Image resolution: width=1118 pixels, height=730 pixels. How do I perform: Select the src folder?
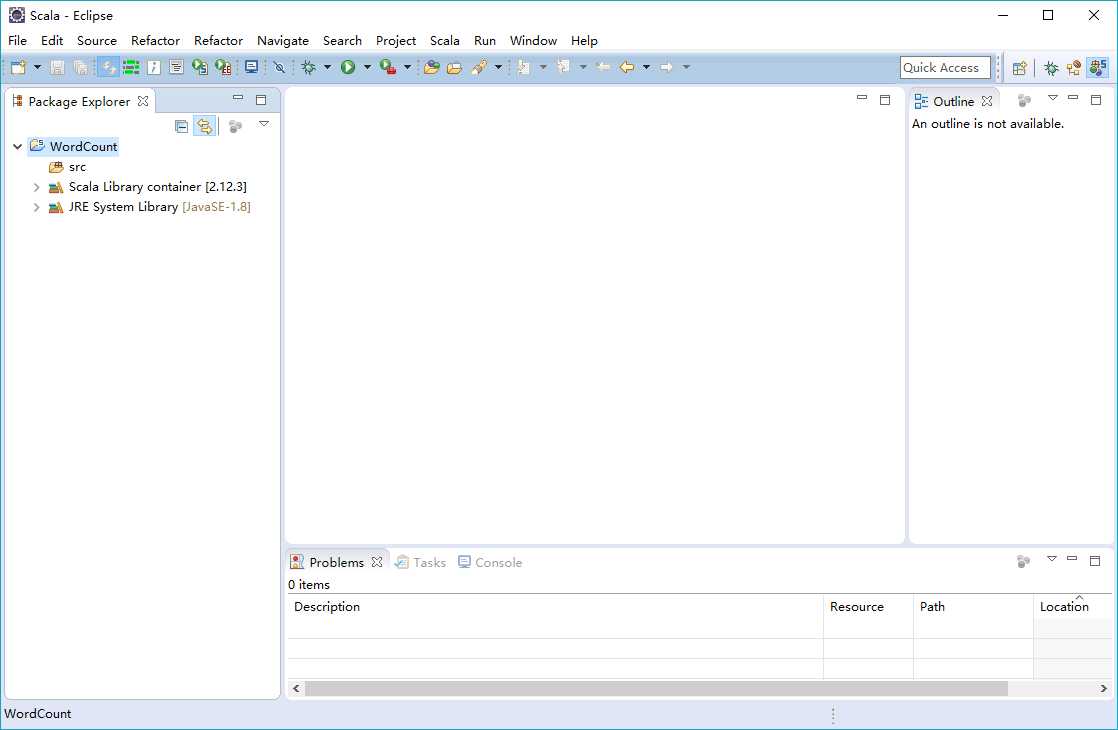click(77, 167)
